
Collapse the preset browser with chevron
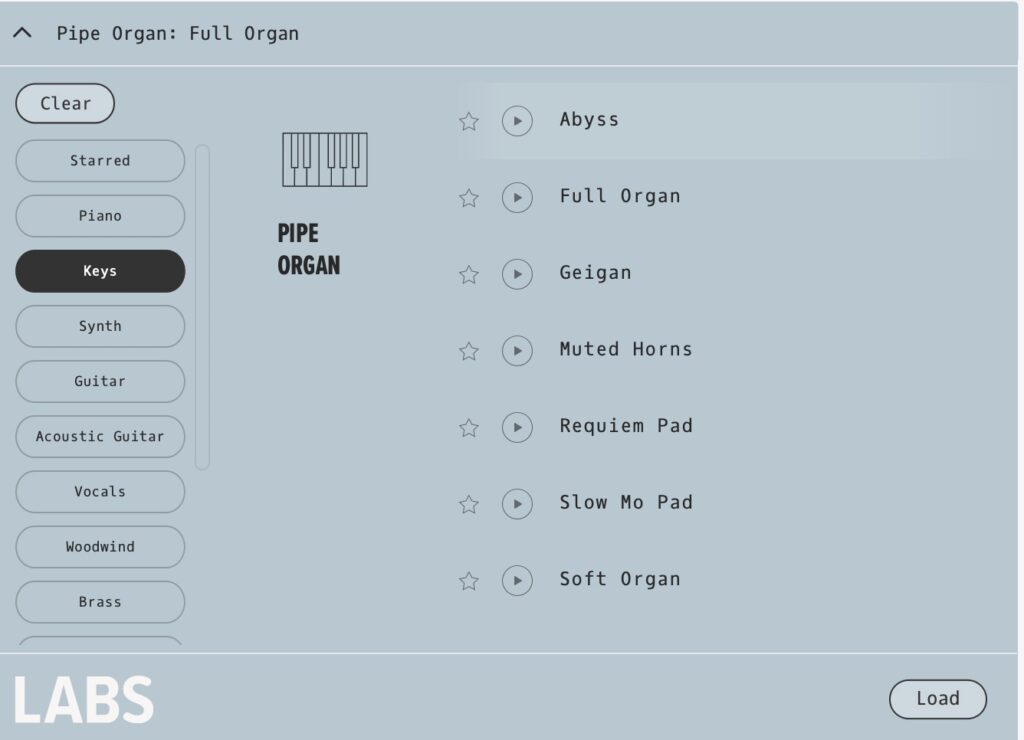click(22, 33)
